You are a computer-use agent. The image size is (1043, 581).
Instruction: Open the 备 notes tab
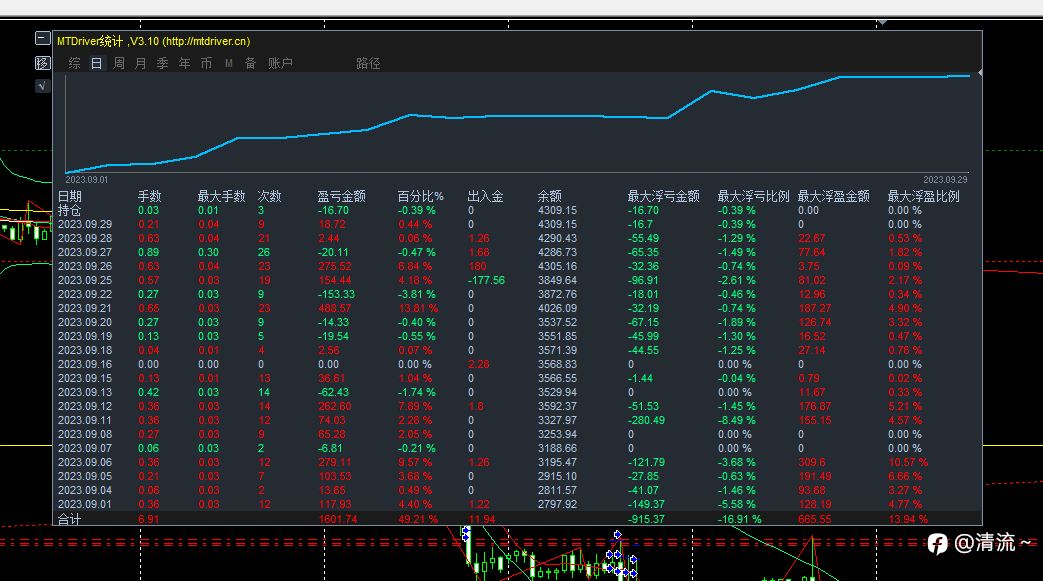point(250,64)
